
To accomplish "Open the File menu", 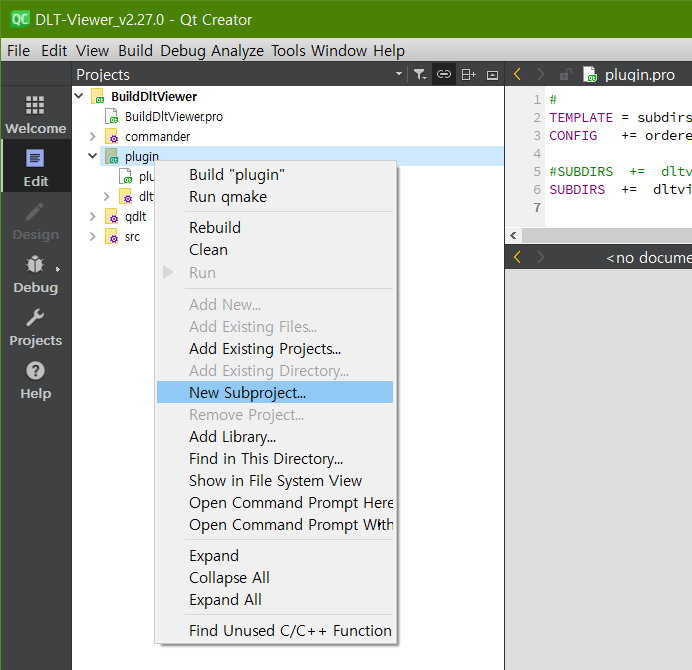I will [19, 51].
